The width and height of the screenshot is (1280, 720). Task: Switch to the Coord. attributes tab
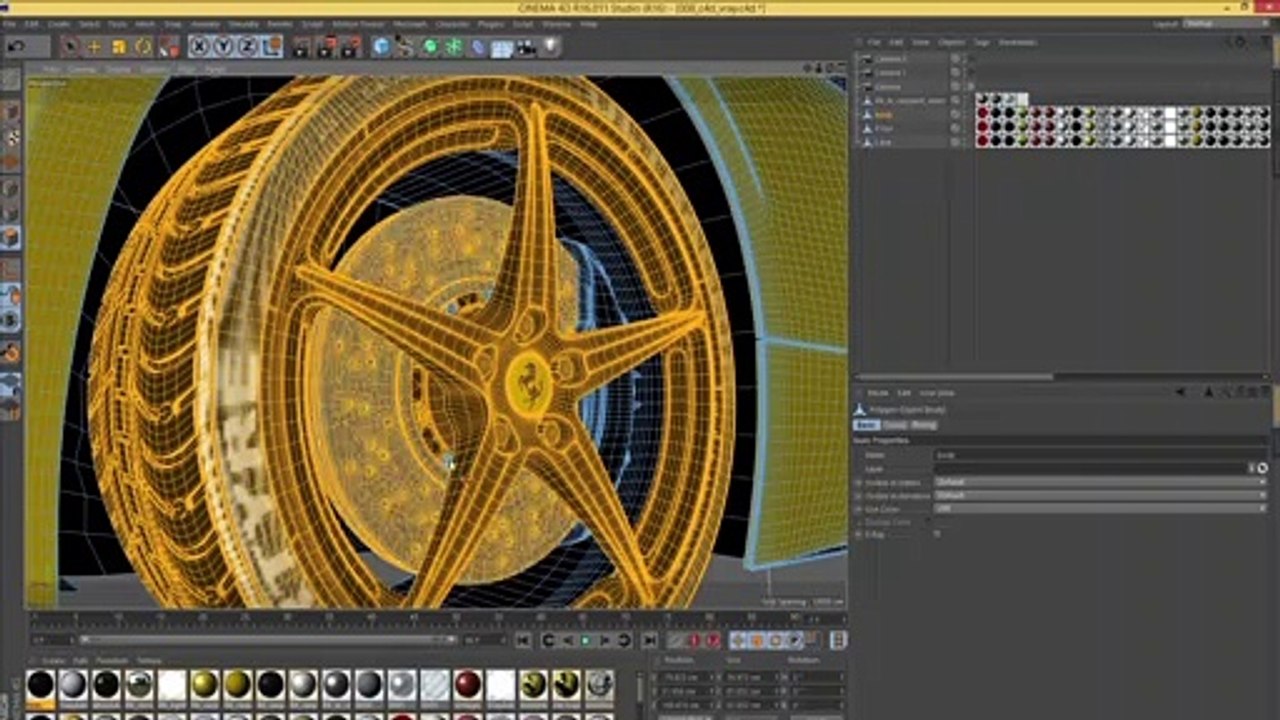(894, 425)
